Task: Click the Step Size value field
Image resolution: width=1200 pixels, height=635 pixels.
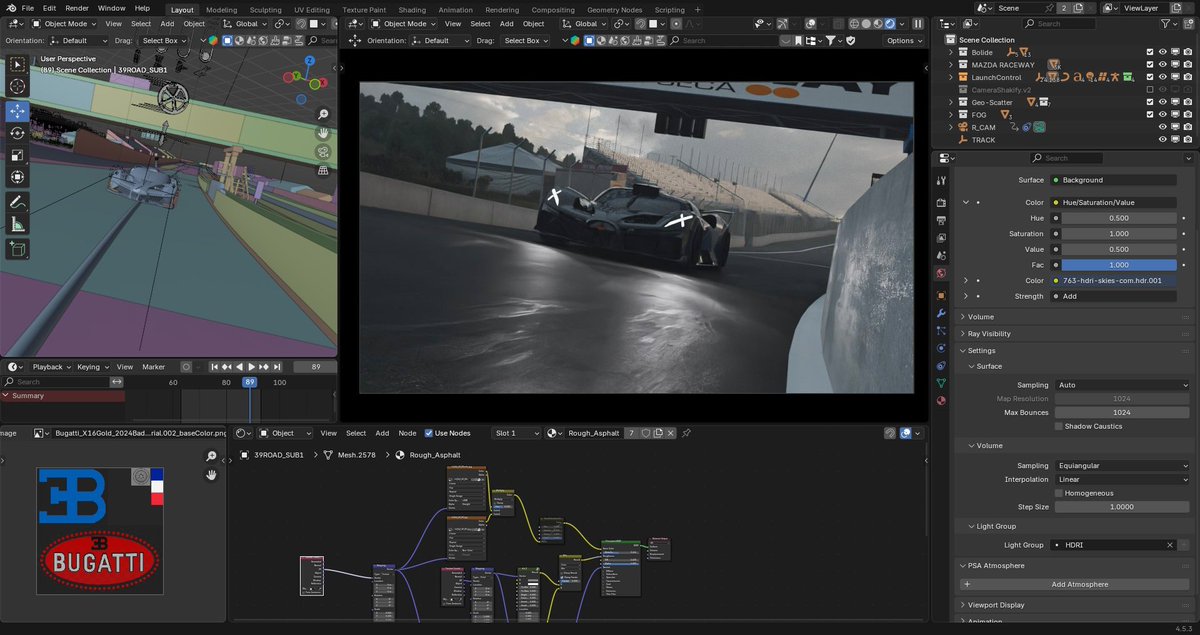Action: click(x=1122, y=507)
